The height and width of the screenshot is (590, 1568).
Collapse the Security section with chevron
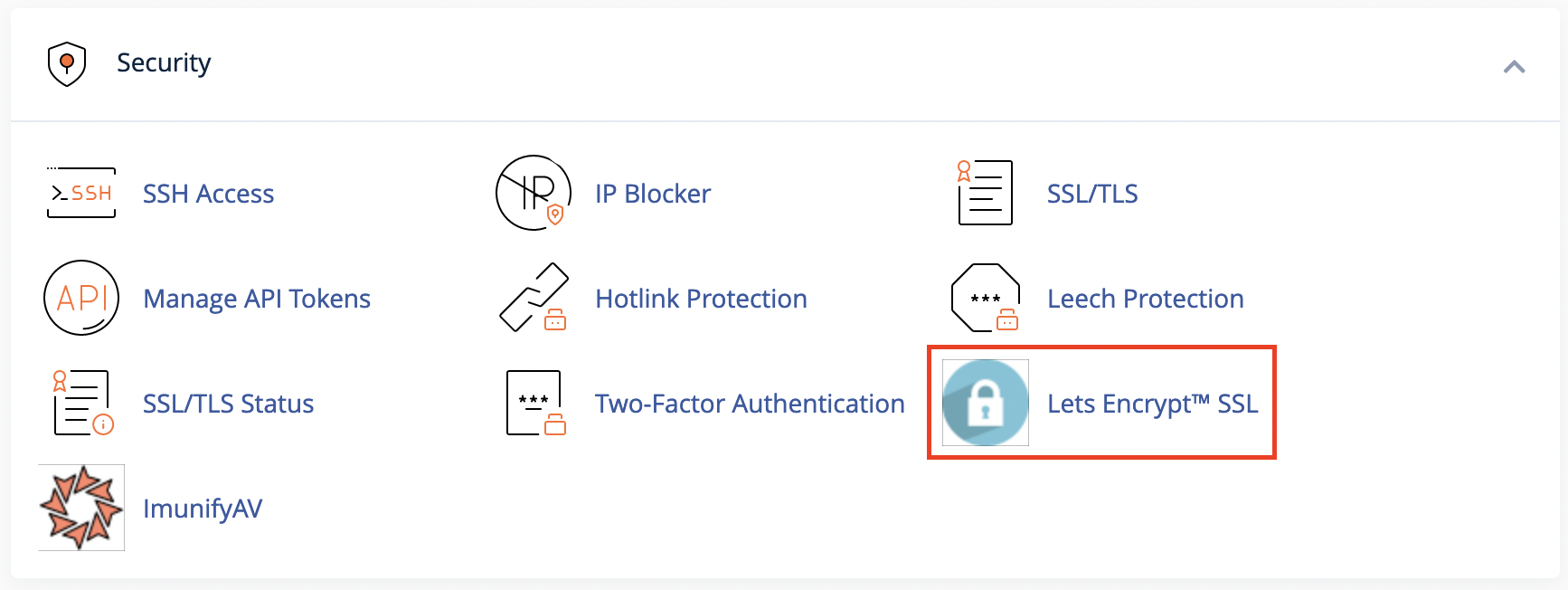pos(1514,66)
